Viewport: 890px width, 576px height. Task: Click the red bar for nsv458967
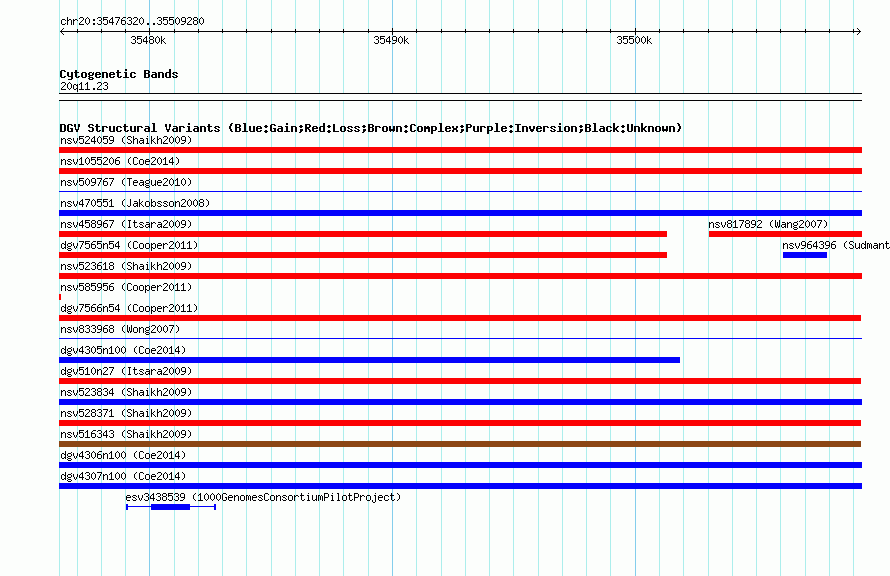click(x=363, y=234)
